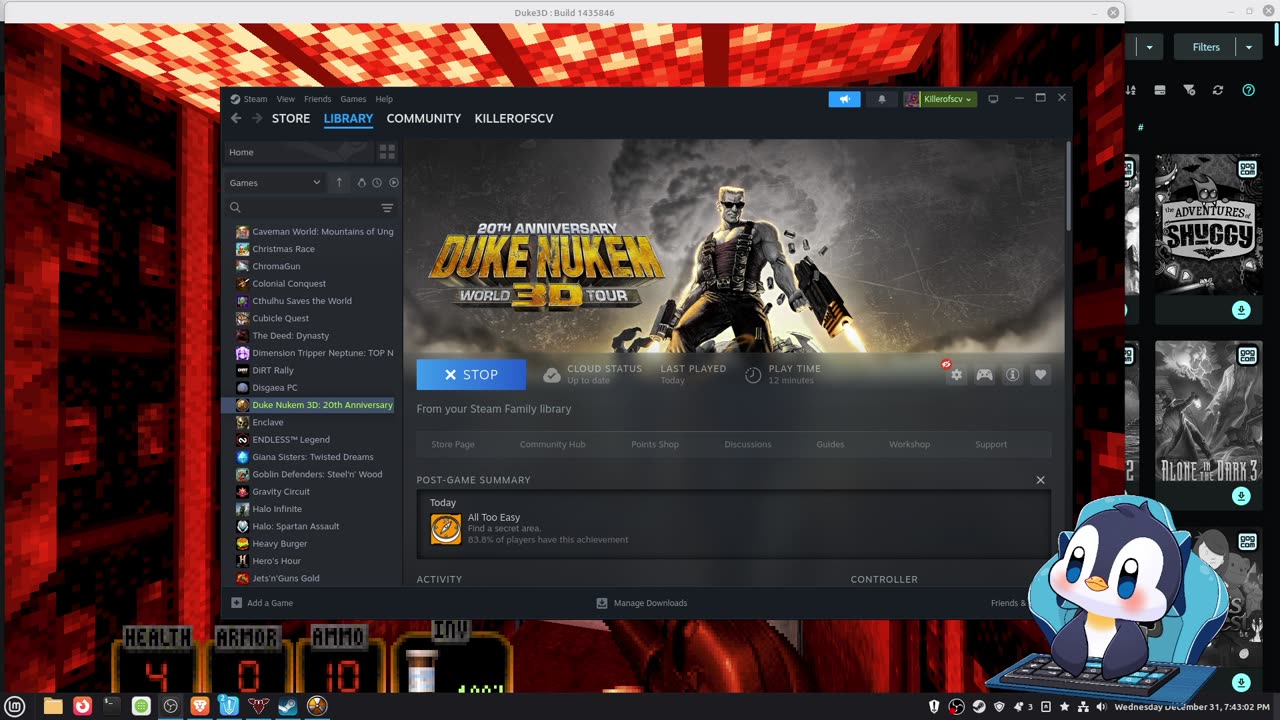
Task: Go back with Steam's back arrow
Action: click(236, 118)
